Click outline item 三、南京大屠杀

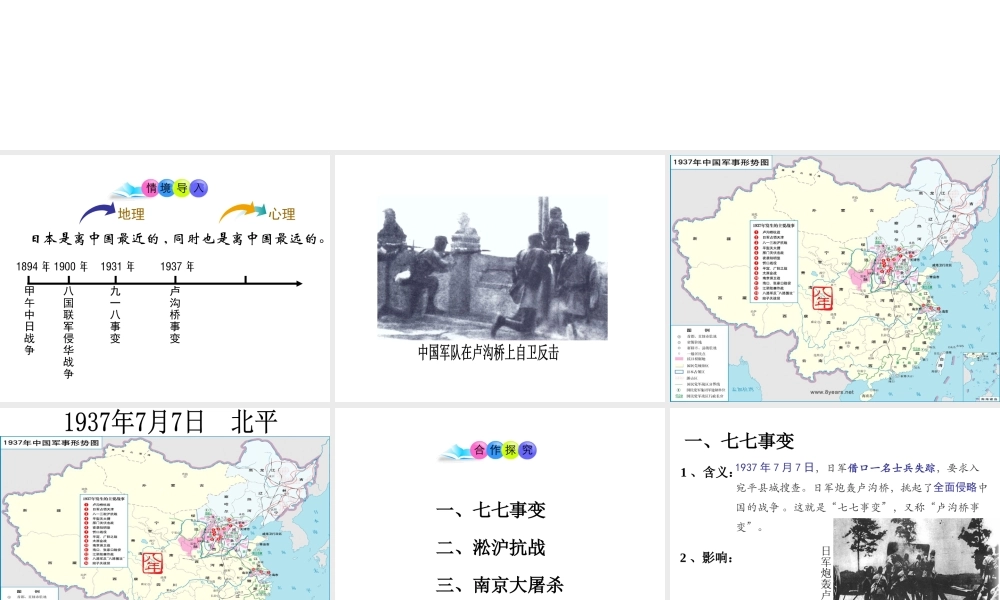tap(499, 585)
